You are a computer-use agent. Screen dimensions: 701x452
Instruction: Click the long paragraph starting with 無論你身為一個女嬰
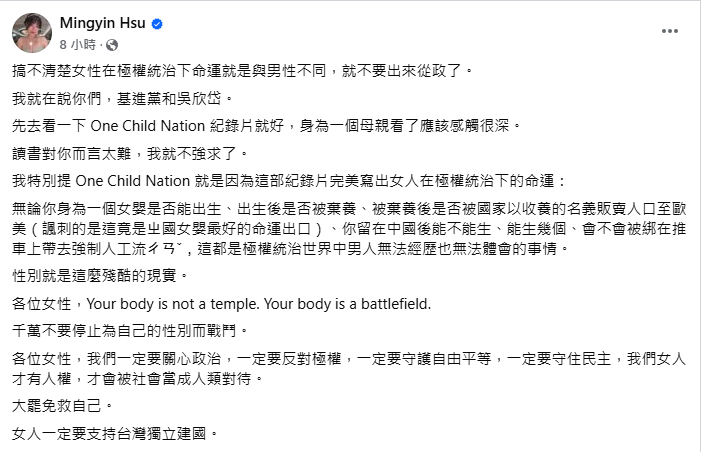pos(349,228)
